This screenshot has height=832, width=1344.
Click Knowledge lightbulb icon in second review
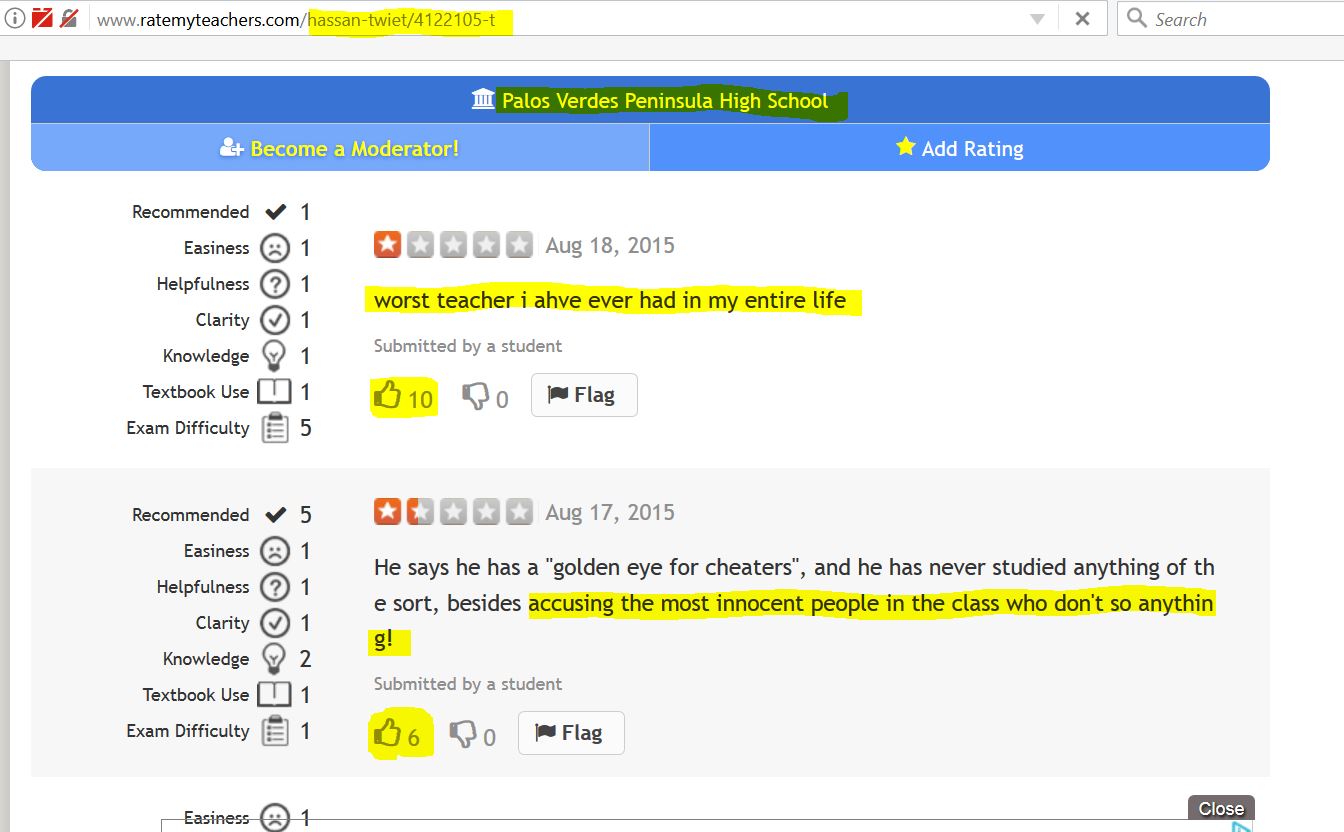[273, 659]
